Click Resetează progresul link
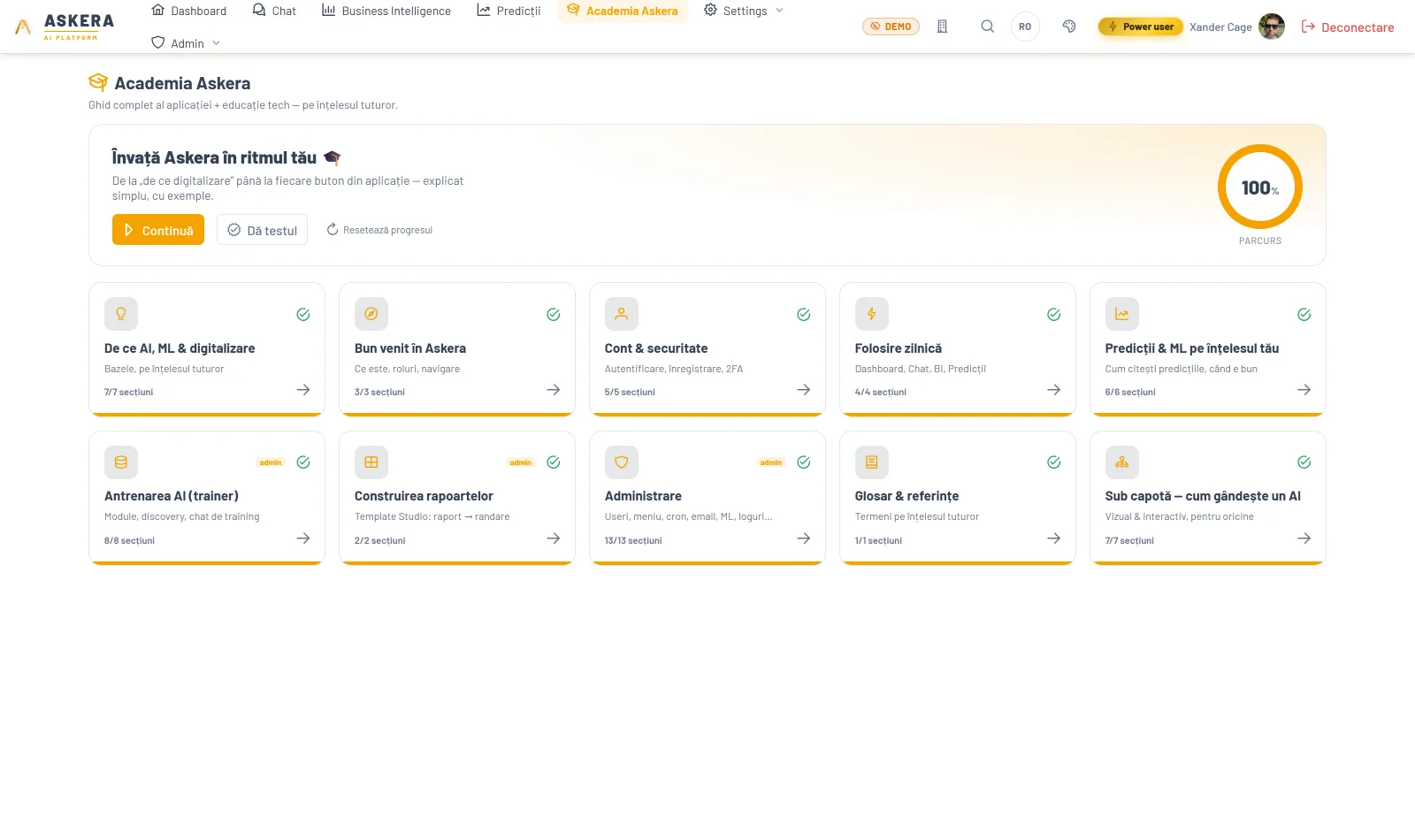 [379, 230]
